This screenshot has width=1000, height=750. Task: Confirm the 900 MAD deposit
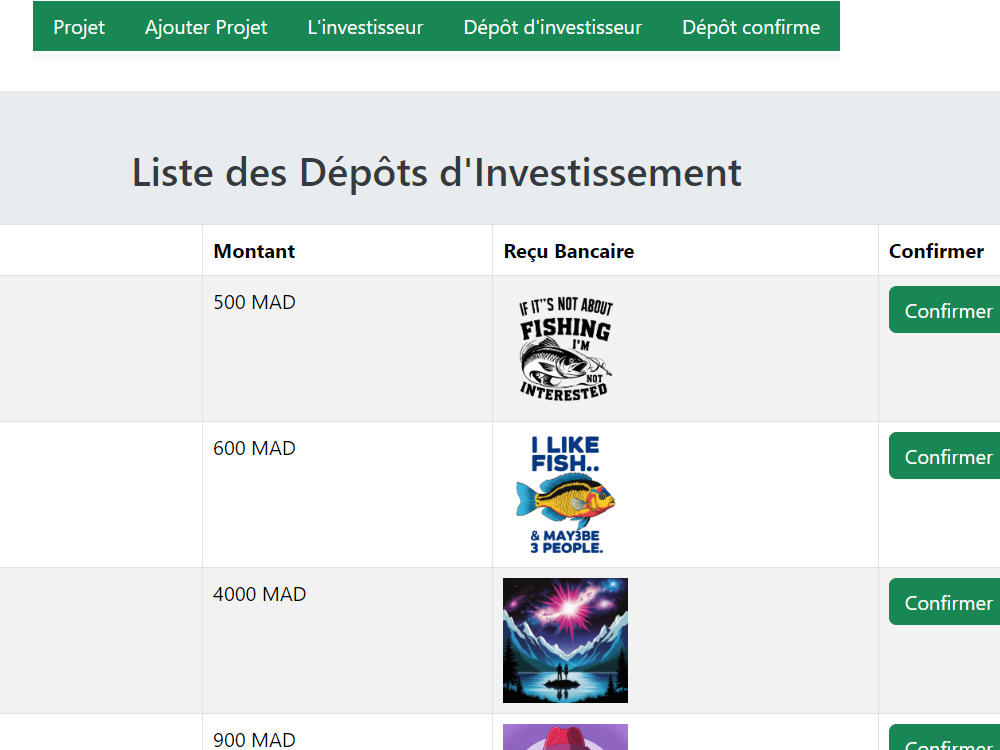point(946,739)
